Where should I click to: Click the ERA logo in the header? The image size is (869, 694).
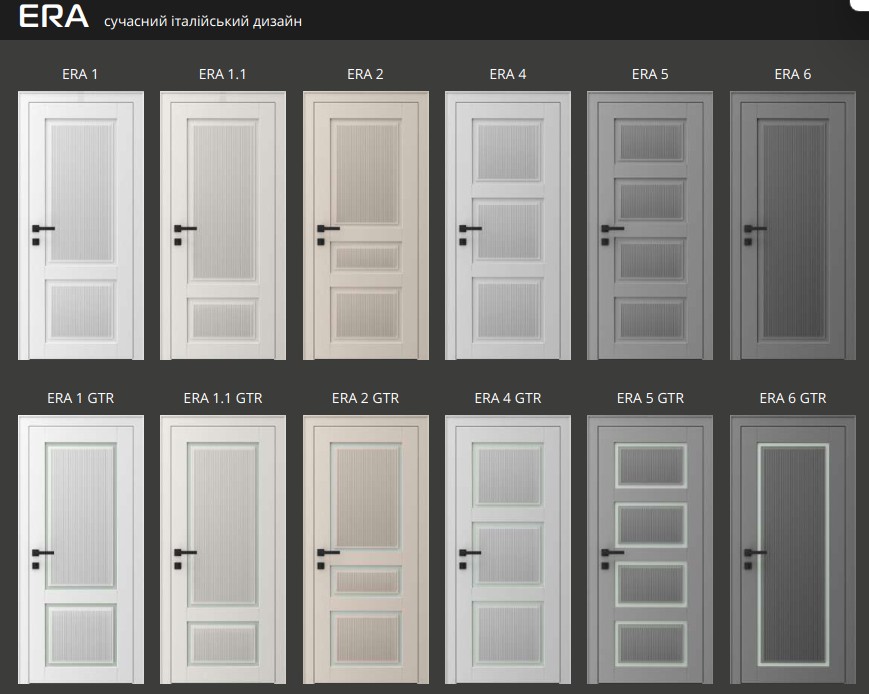click(x=54, y=17)
